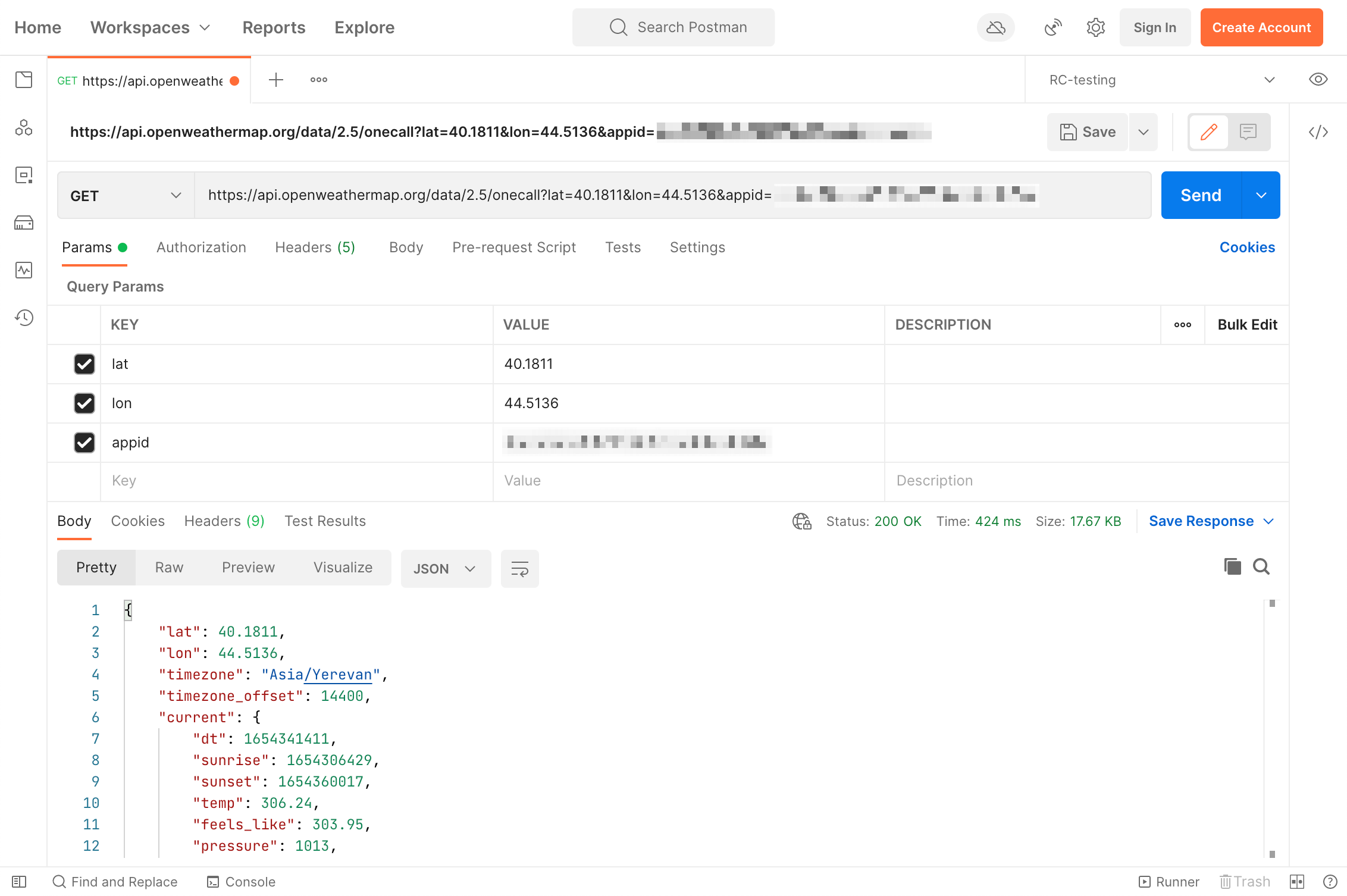The width and height of the screenshot is (1347, 896).
Task: Open the JSON format dropdown
Action: pyautogui.click(x=446, y=569)
